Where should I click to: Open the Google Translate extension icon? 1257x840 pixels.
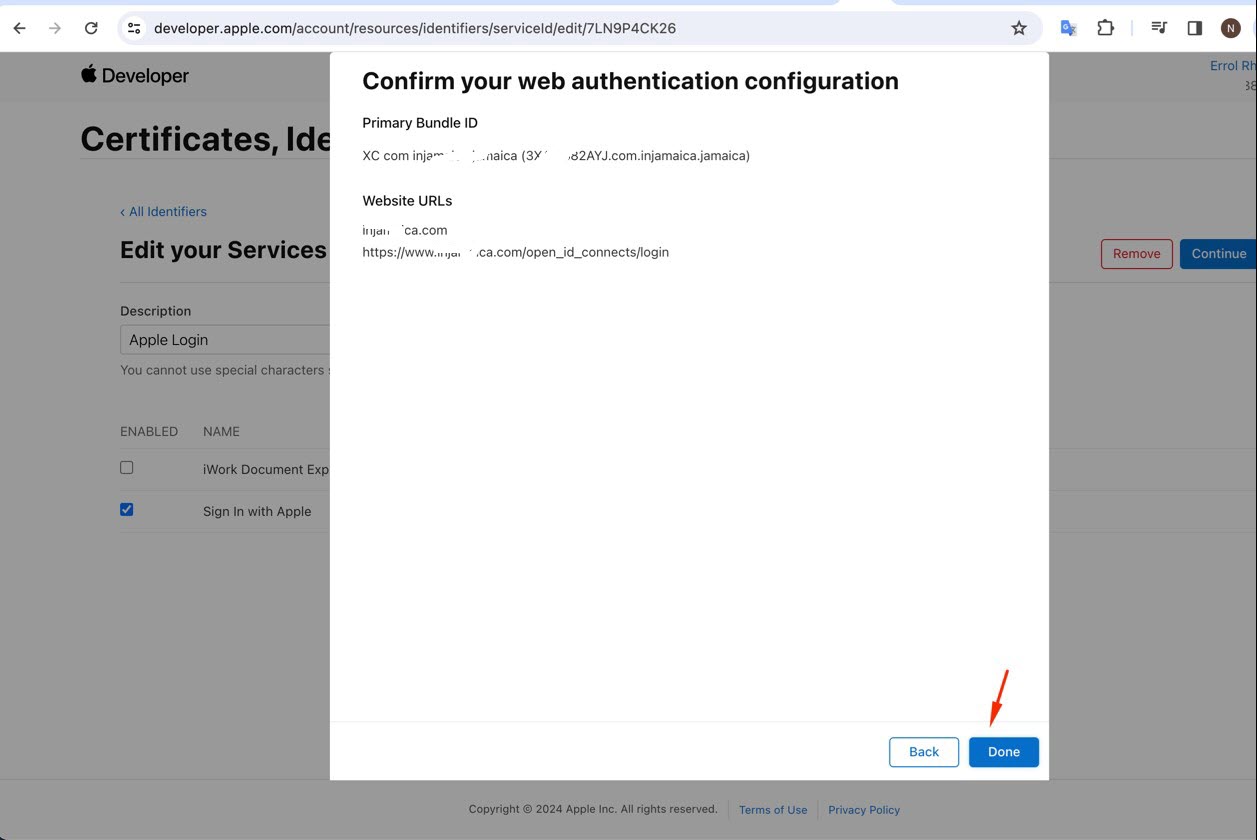coord(1068,28)
